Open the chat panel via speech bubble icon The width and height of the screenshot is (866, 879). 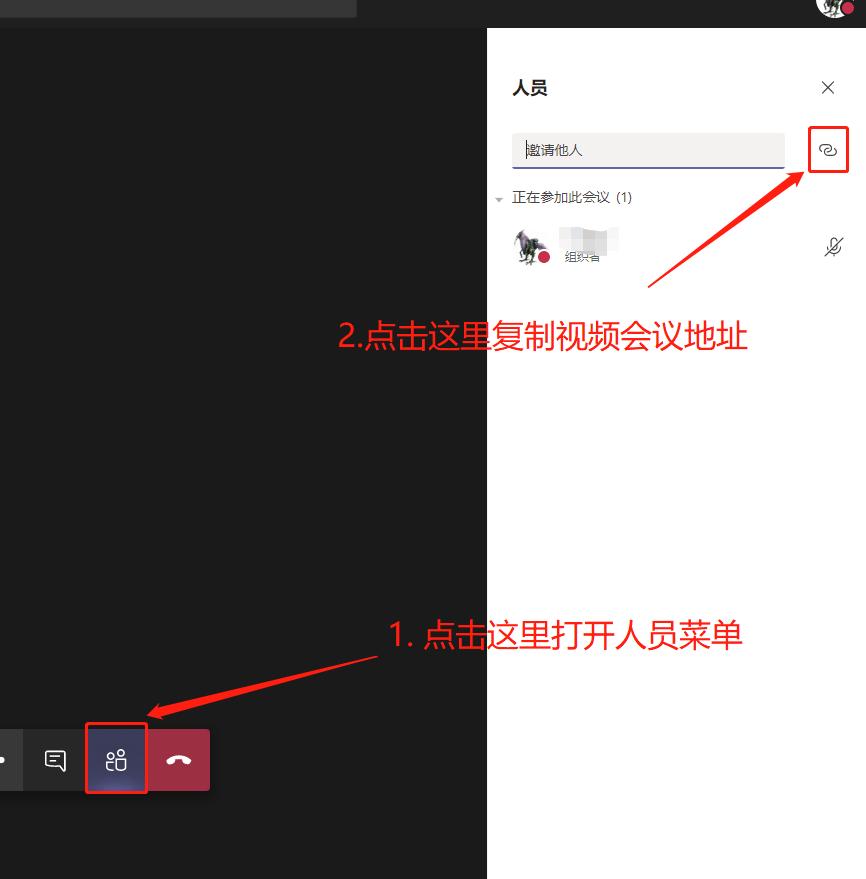(x=54, y=760)
